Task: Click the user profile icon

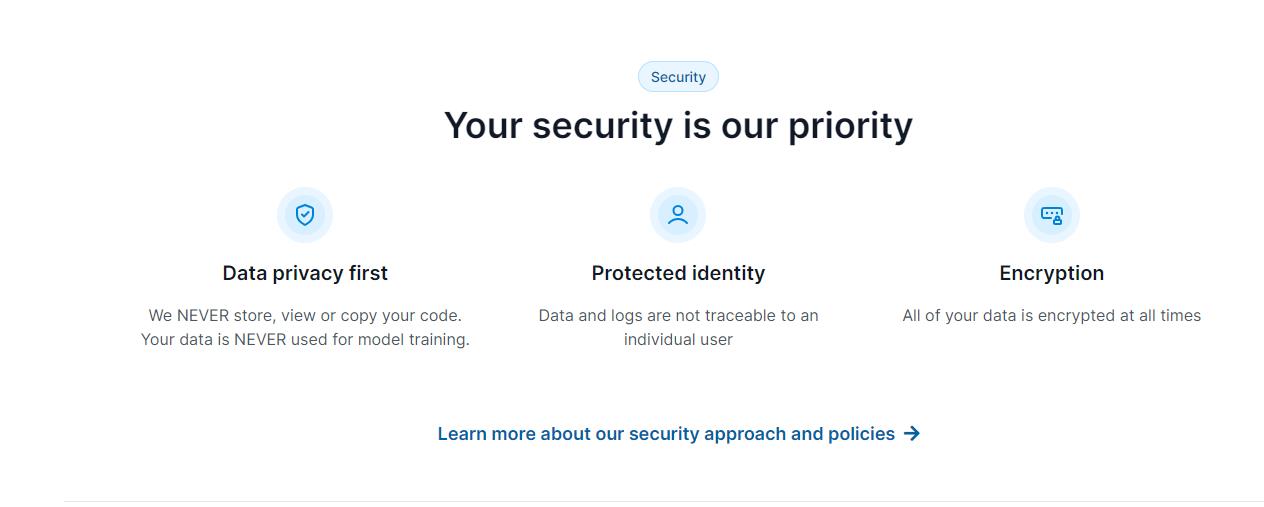Action: pyautogui.click(x=678, y=215)
